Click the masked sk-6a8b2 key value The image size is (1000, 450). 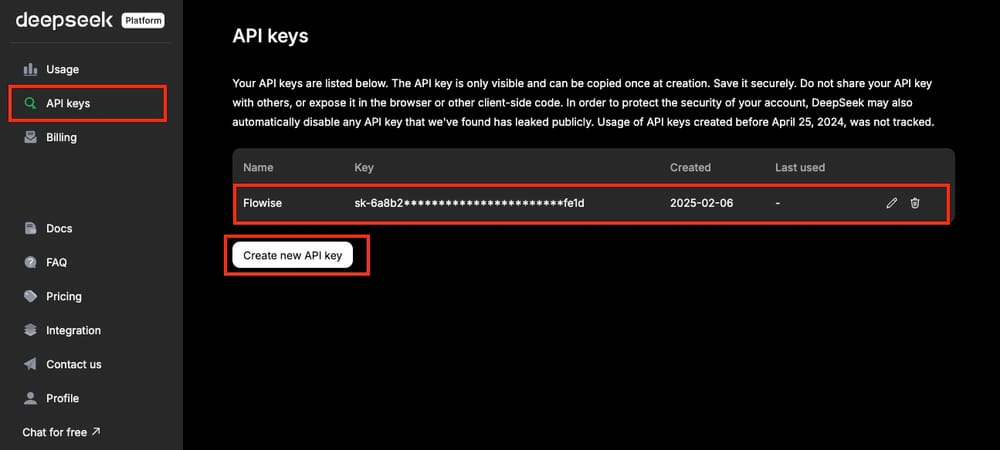coord(468,203)
